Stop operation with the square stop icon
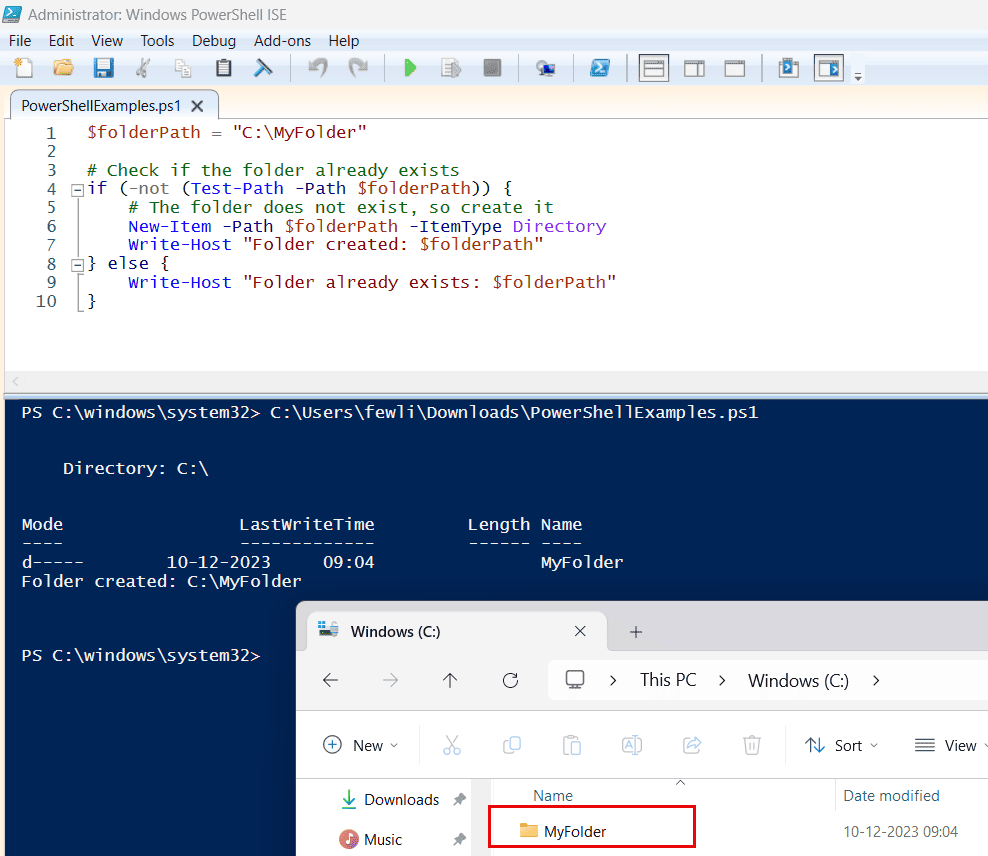Image resolution: width=988 pixels, height=856 pixels. click(x=492, y=67)
